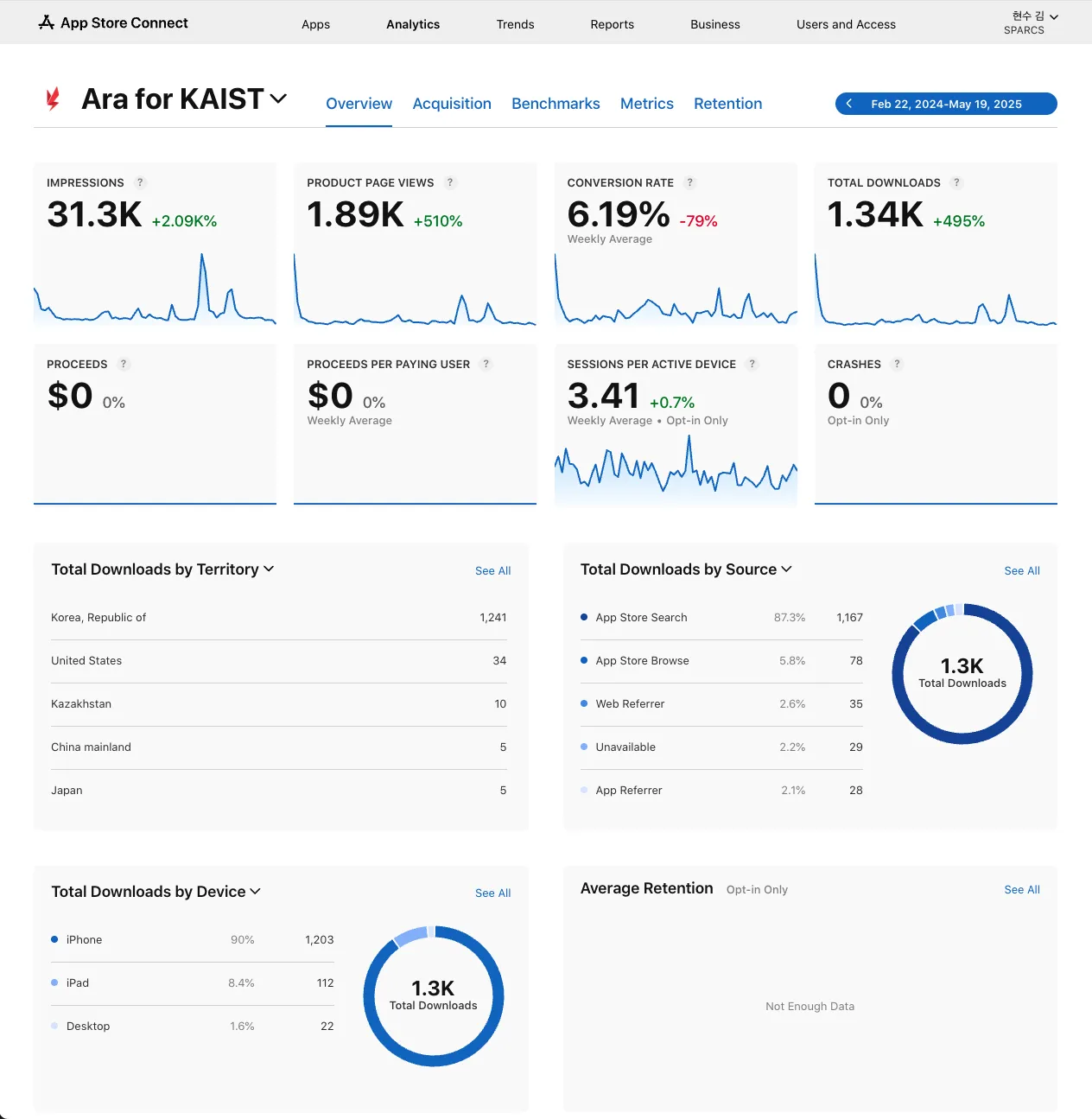Click the Total Downloads by Source donut chart
Viewport: 1092px width, 1119px height.
tap(962, 674)
